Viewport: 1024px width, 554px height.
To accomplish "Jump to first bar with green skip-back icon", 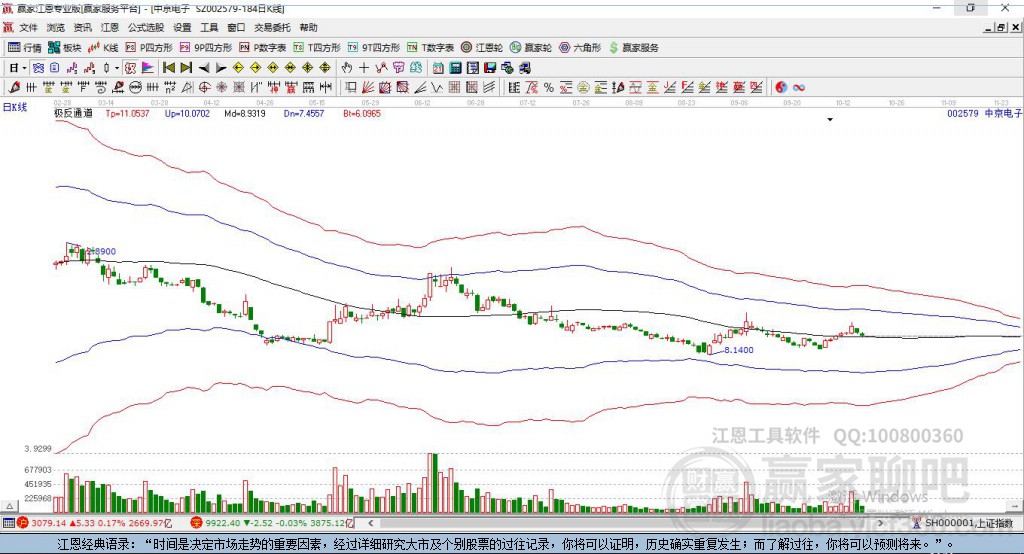I will pyautogui.click(x=169, y=68).
